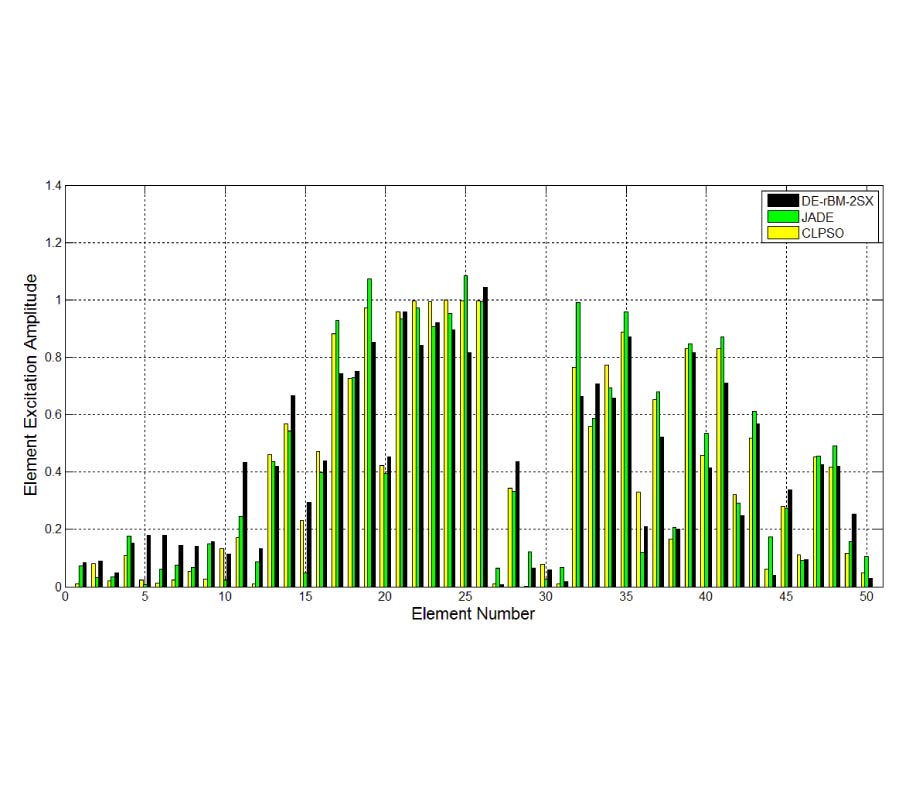Select the black bar at element 11

click(x=245, y=524)
